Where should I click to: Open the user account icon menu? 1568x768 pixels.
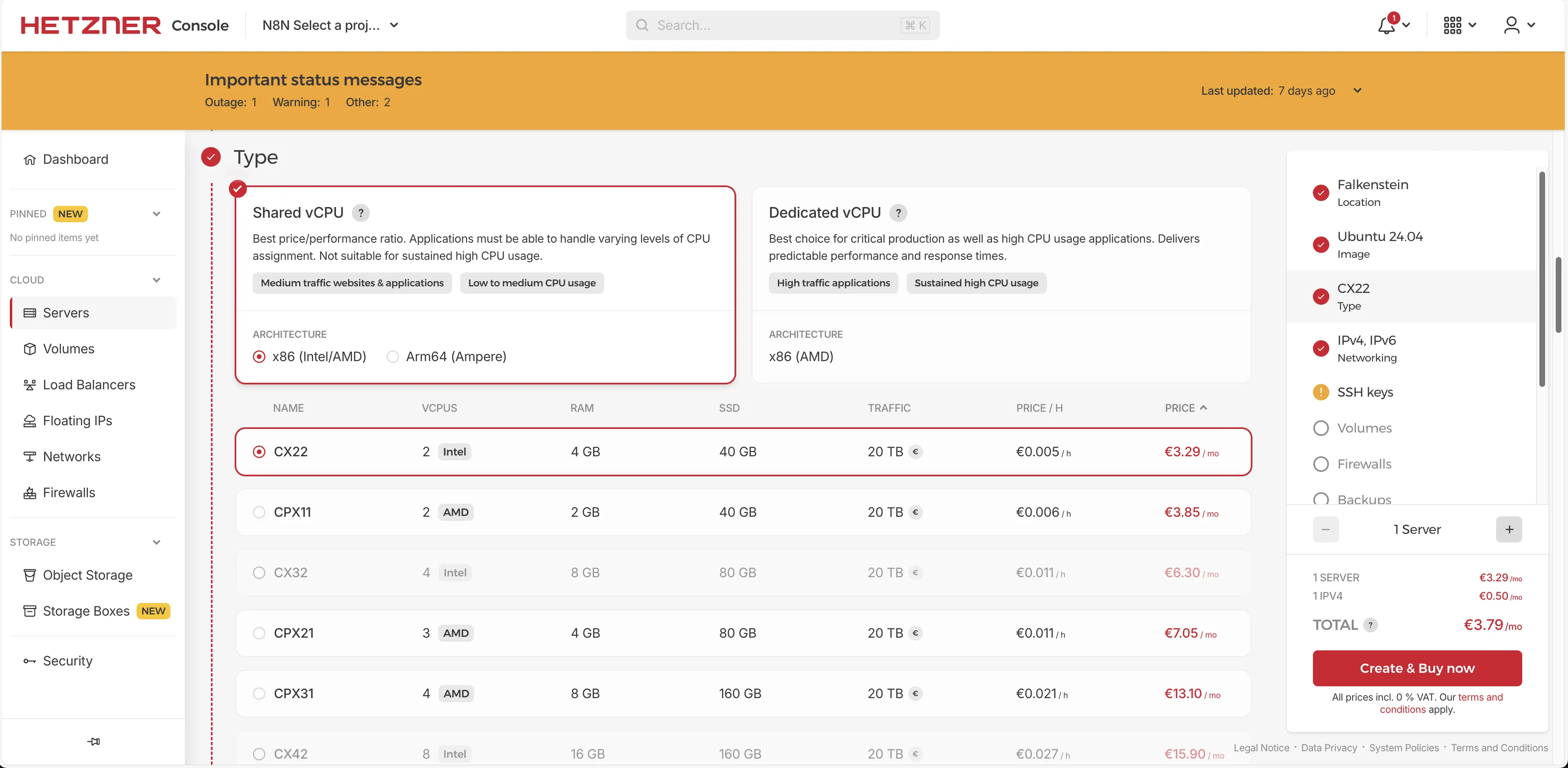1512,26
